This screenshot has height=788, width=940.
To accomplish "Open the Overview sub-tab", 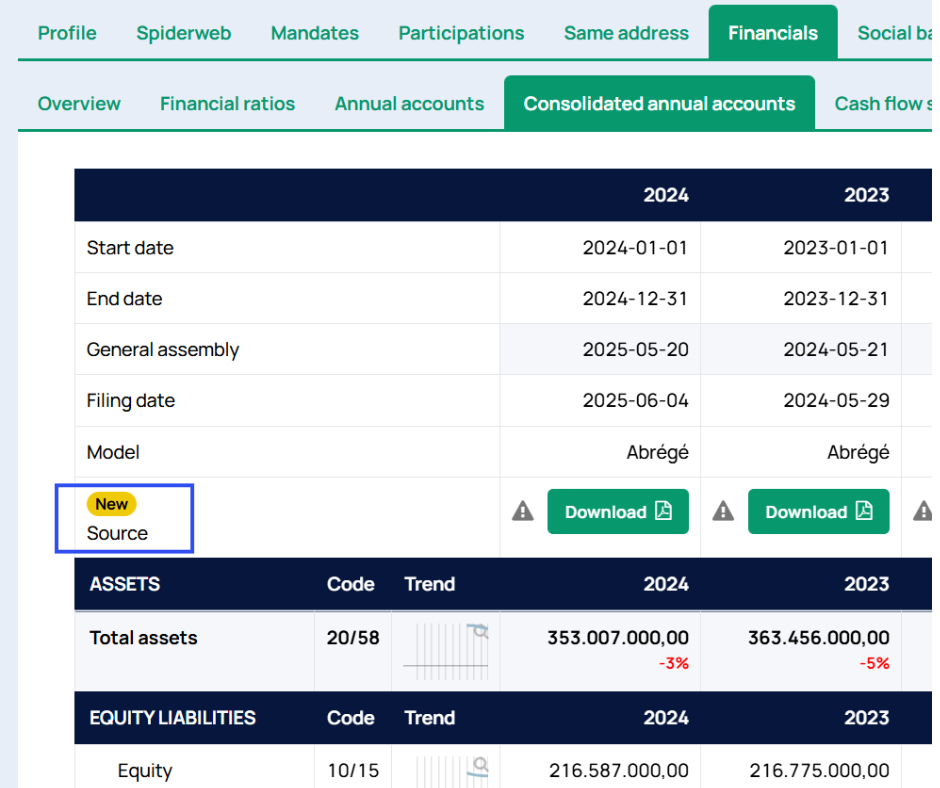I will [79, 104].
